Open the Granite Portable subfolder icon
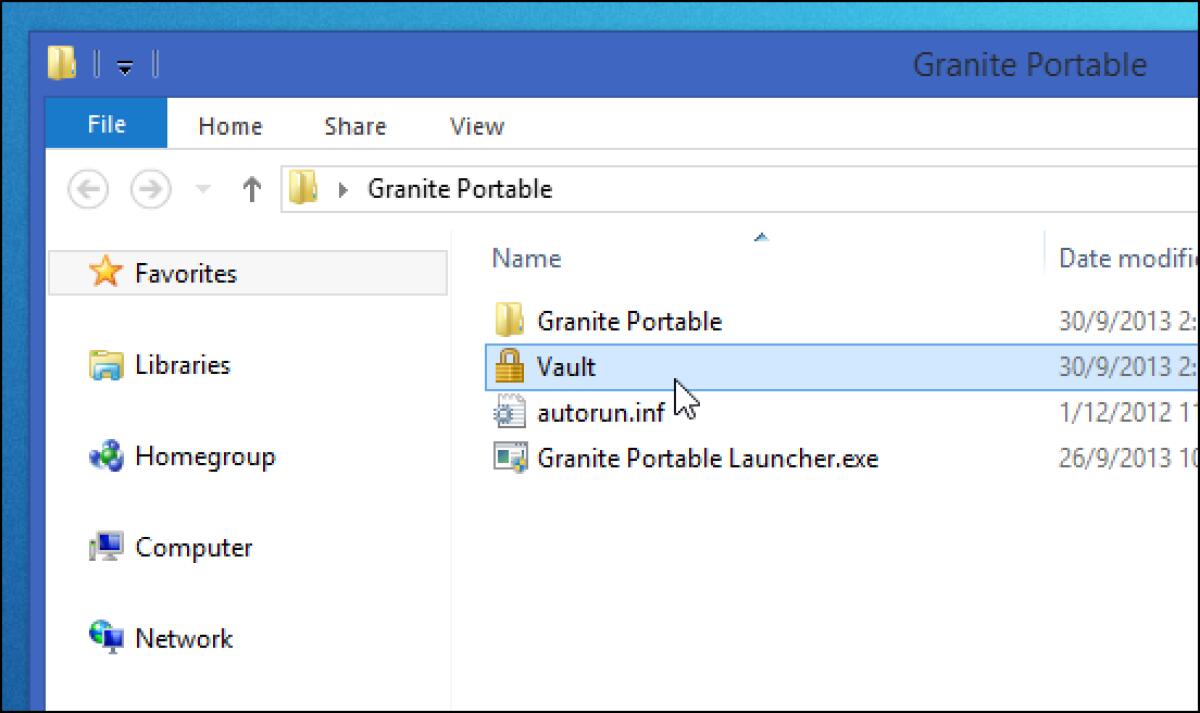 point(509,320)
